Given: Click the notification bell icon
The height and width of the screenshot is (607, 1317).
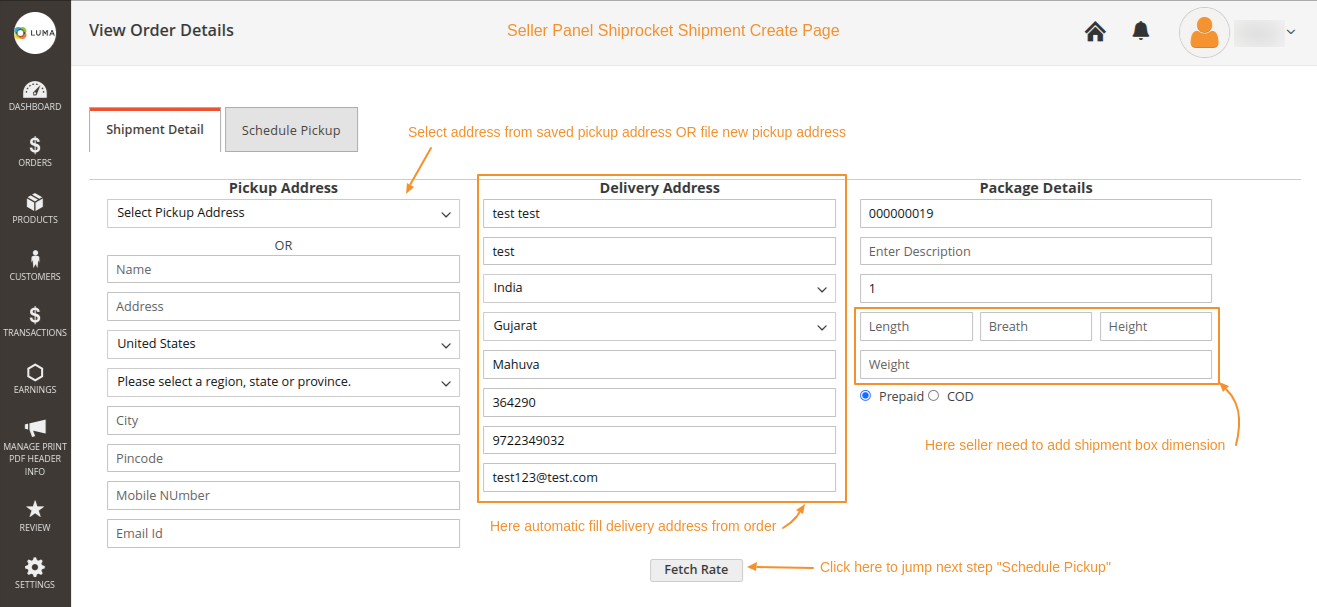Looking at the screenshot, I should (x=1140, y=31).
